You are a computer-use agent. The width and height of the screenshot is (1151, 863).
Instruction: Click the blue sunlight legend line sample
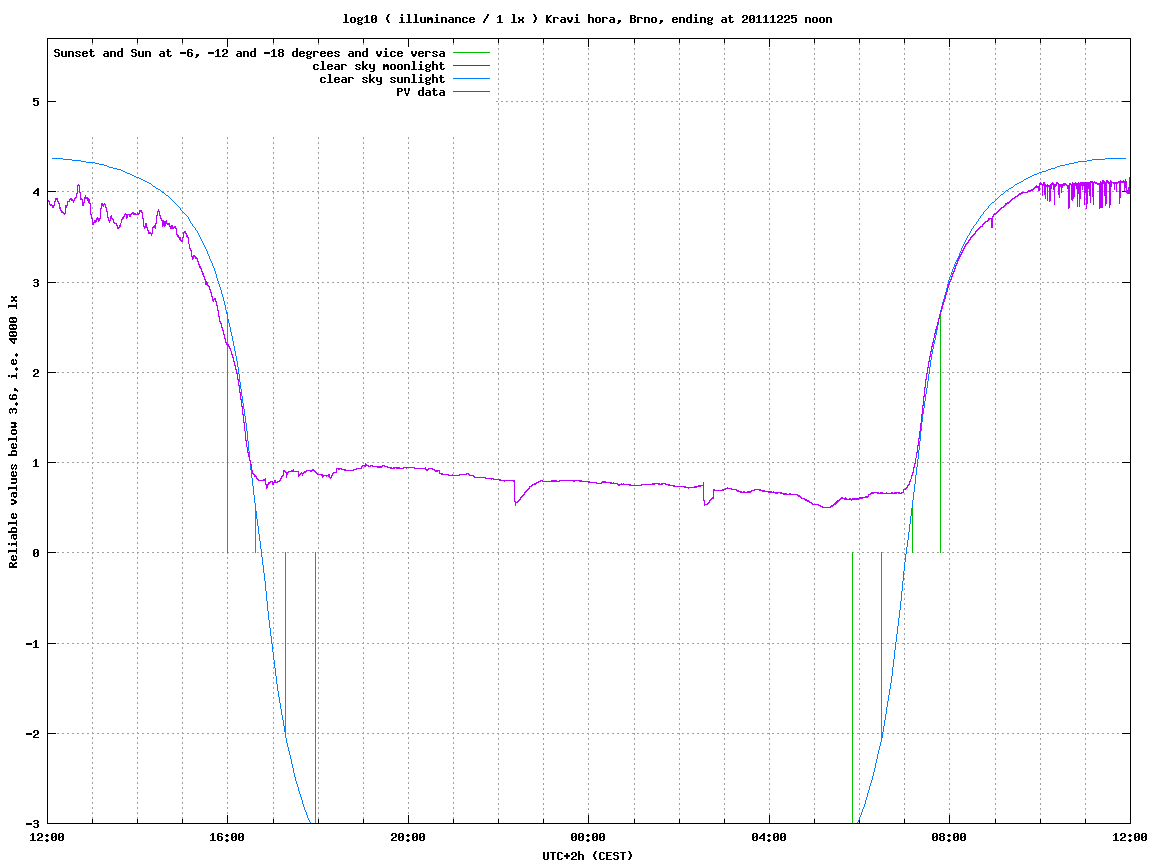pyautogui.click(x=471, y=79)
